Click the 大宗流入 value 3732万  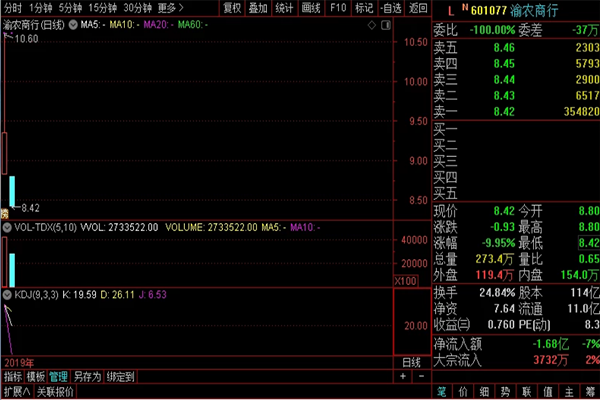pyautogui.click(x=551, y=360)
